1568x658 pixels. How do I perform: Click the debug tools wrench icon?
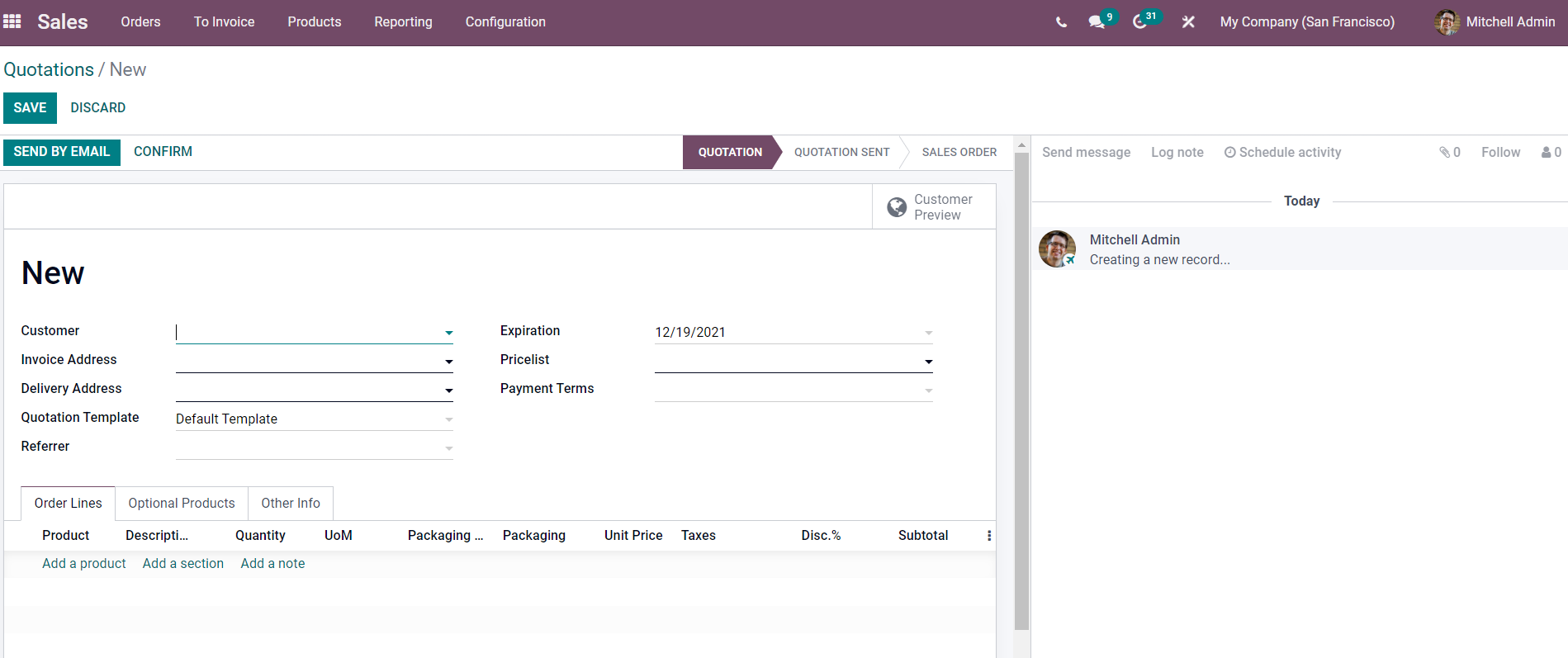click(x=1188, y=22)
